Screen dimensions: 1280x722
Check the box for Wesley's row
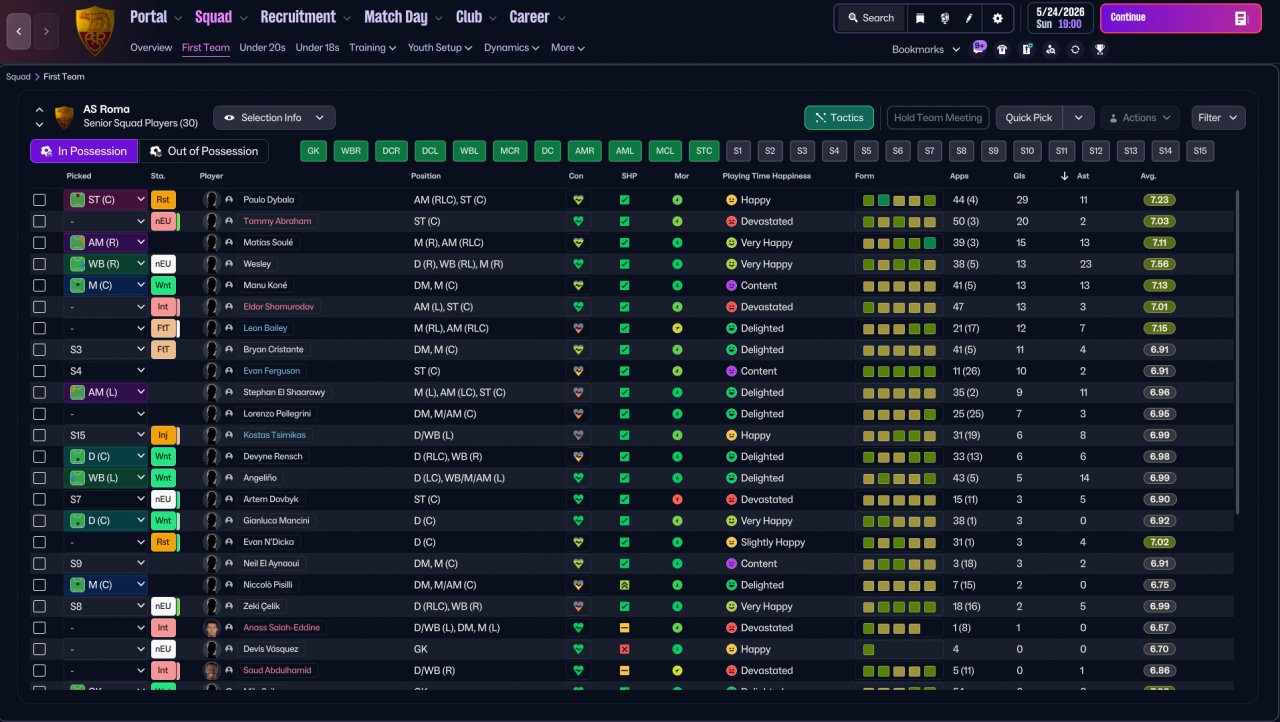(39, 264)
